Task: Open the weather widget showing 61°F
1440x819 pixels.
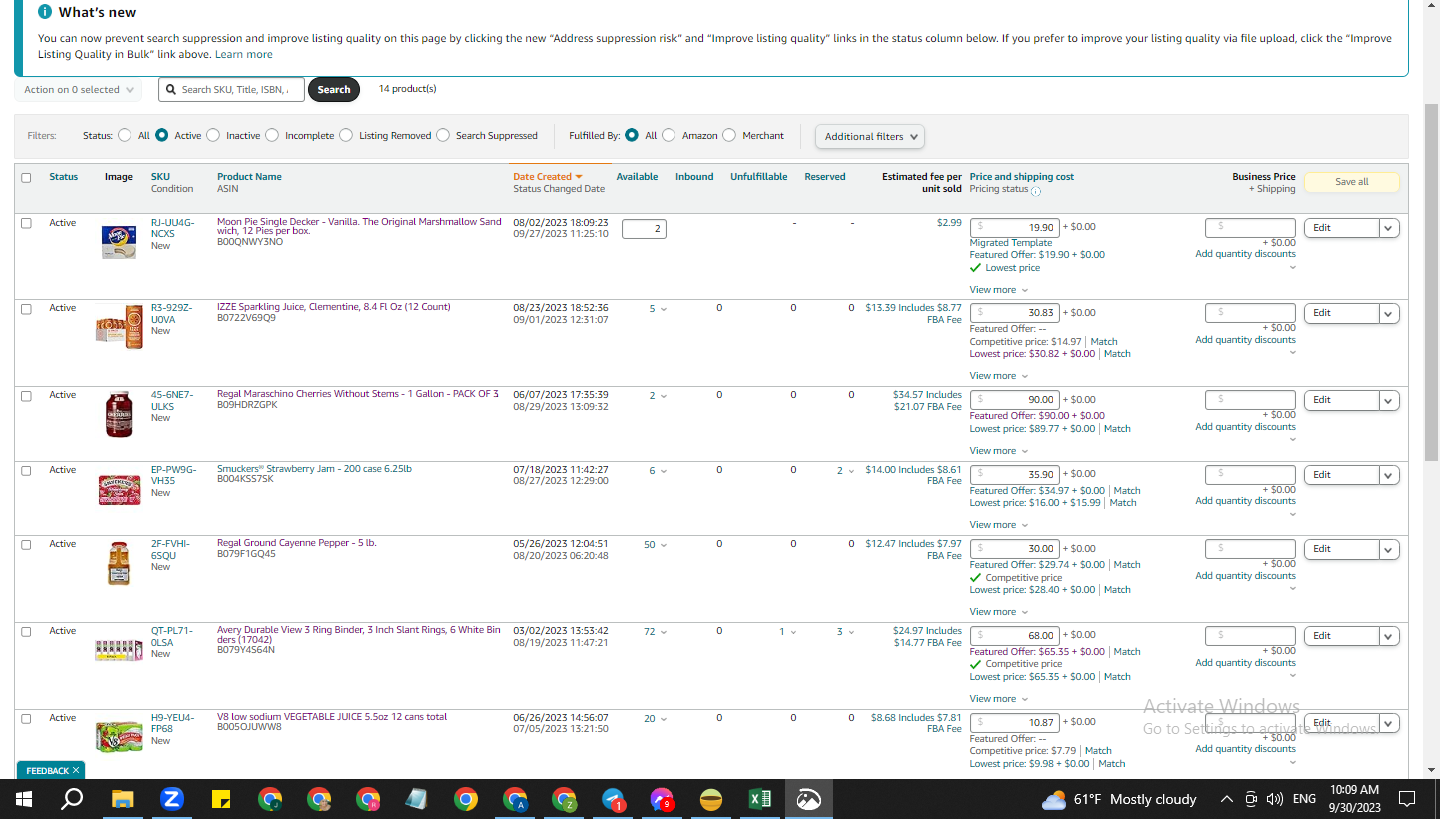Action: click(1119, 799)
